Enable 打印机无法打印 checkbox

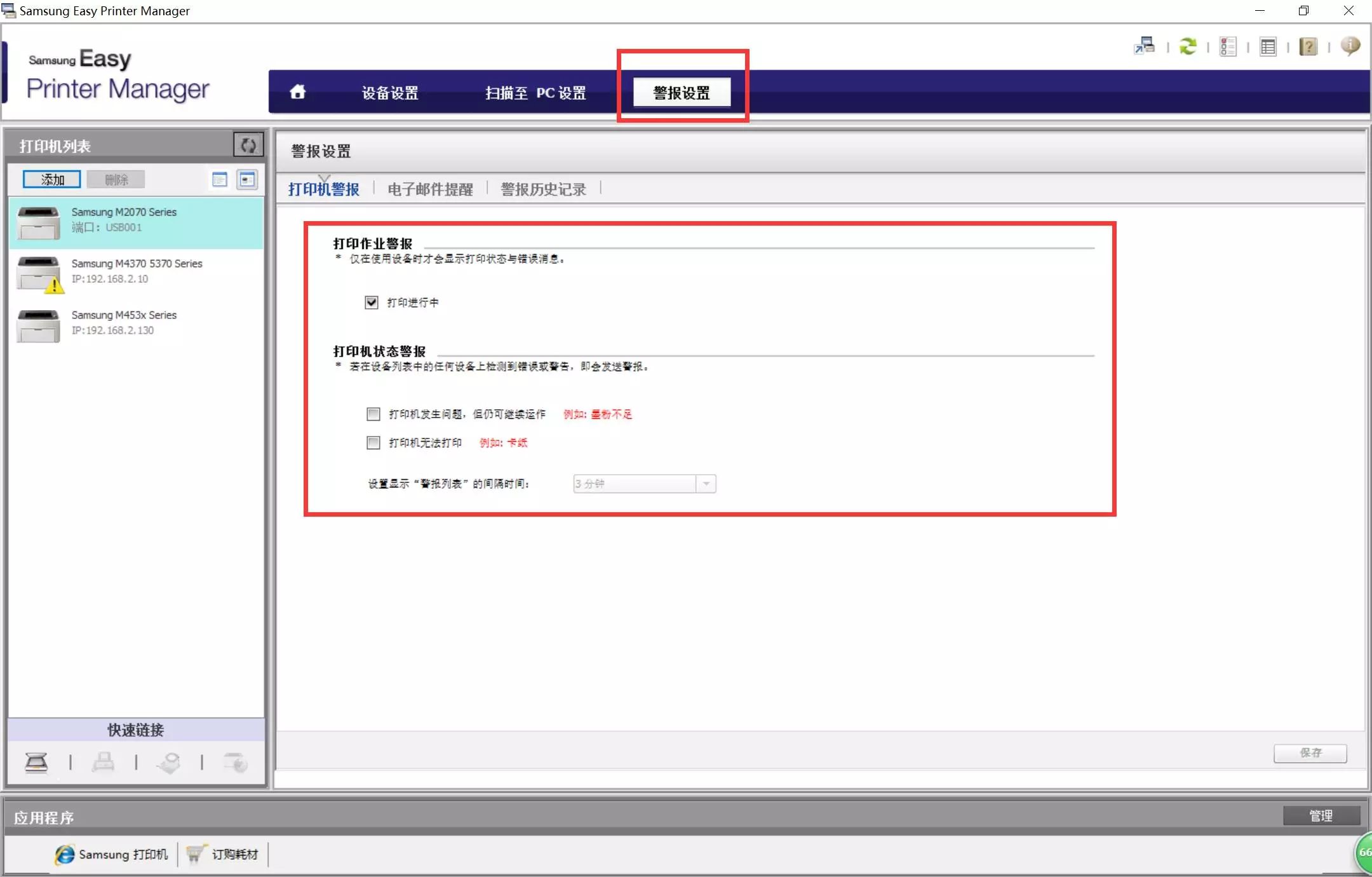pos(373,443)
